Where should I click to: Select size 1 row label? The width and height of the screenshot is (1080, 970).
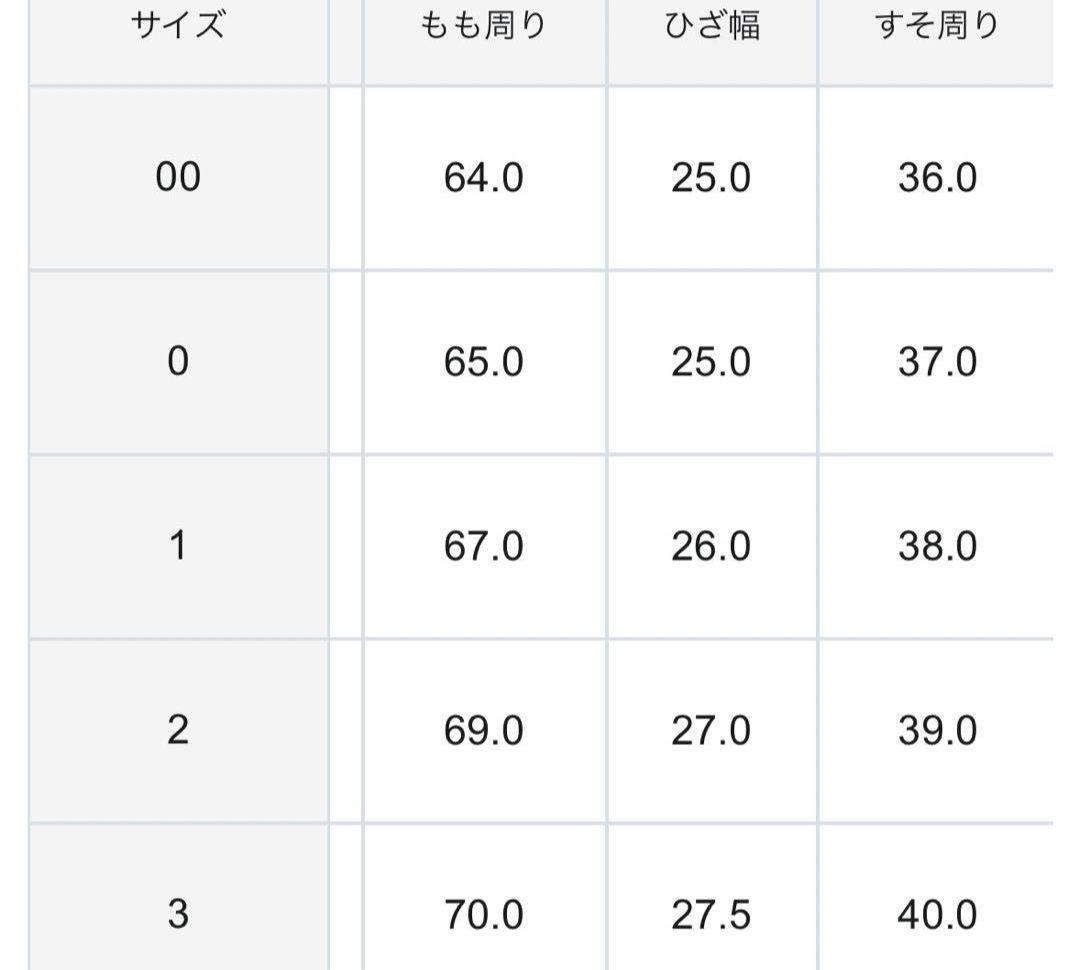[x=178, y=546]
